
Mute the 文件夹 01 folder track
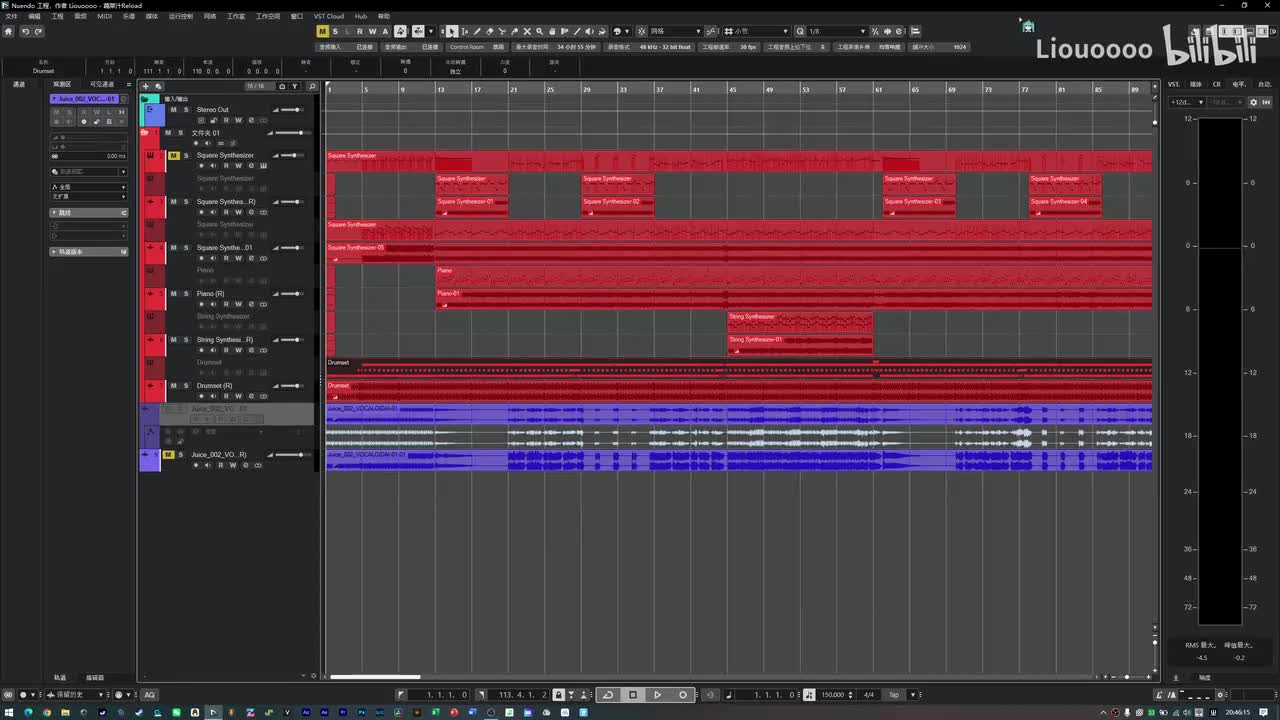click(168, 133)
